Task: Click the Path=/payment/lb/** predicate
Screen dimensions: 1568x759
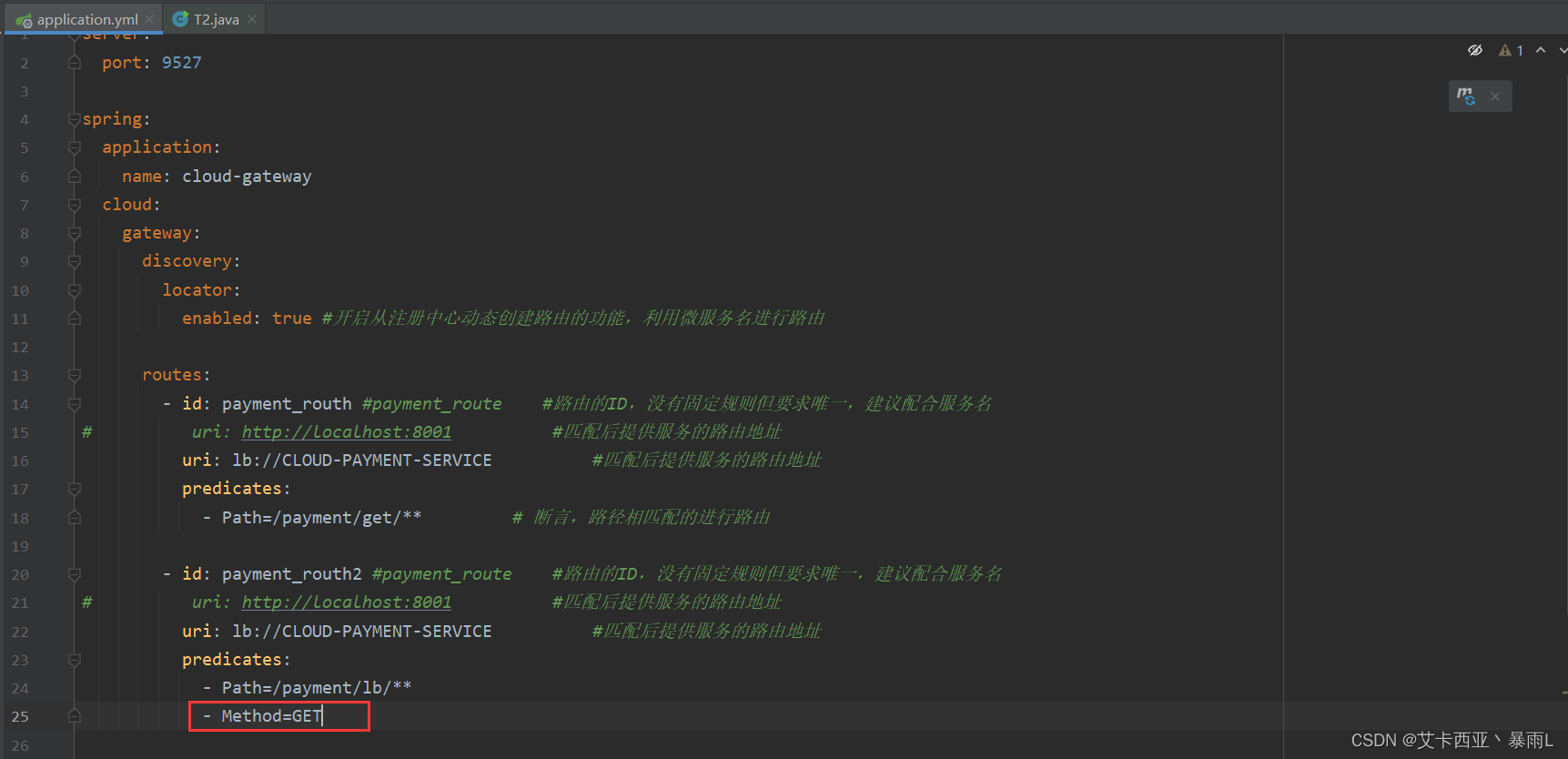Action: tap(317, 688)
